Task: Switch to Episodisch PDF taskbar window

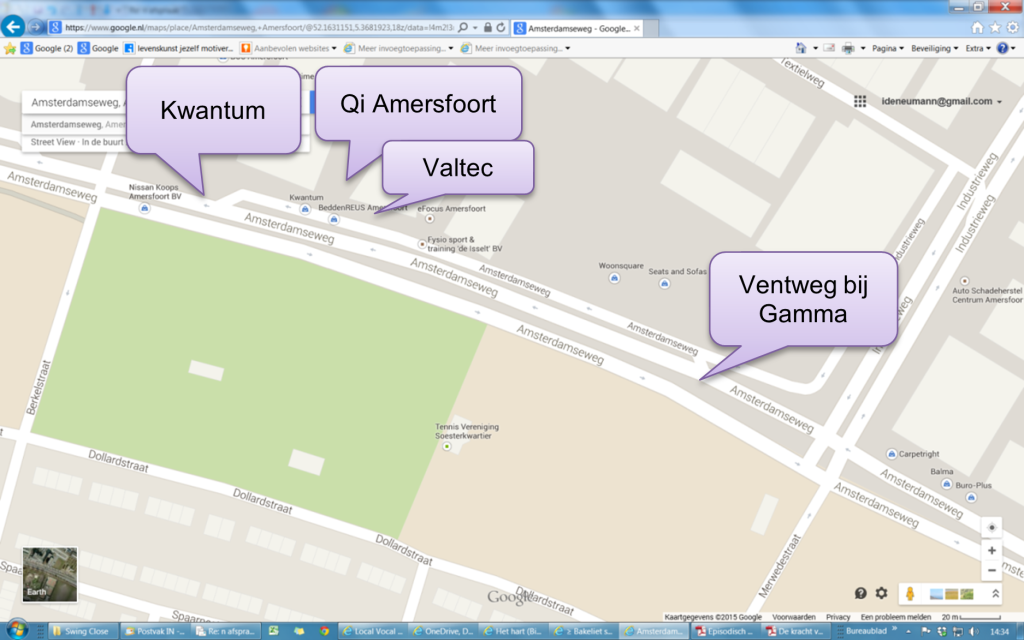Action: click(725, 632)
